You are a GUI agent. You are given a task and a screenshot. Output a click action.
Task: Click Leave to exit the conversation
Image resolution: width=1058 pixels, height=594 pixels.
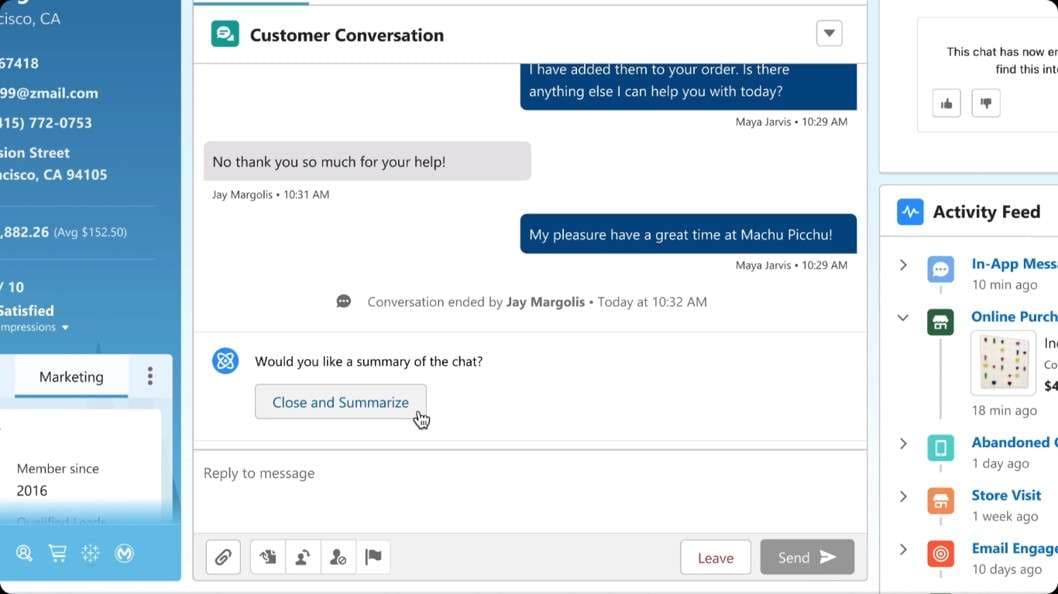[715, 556]
